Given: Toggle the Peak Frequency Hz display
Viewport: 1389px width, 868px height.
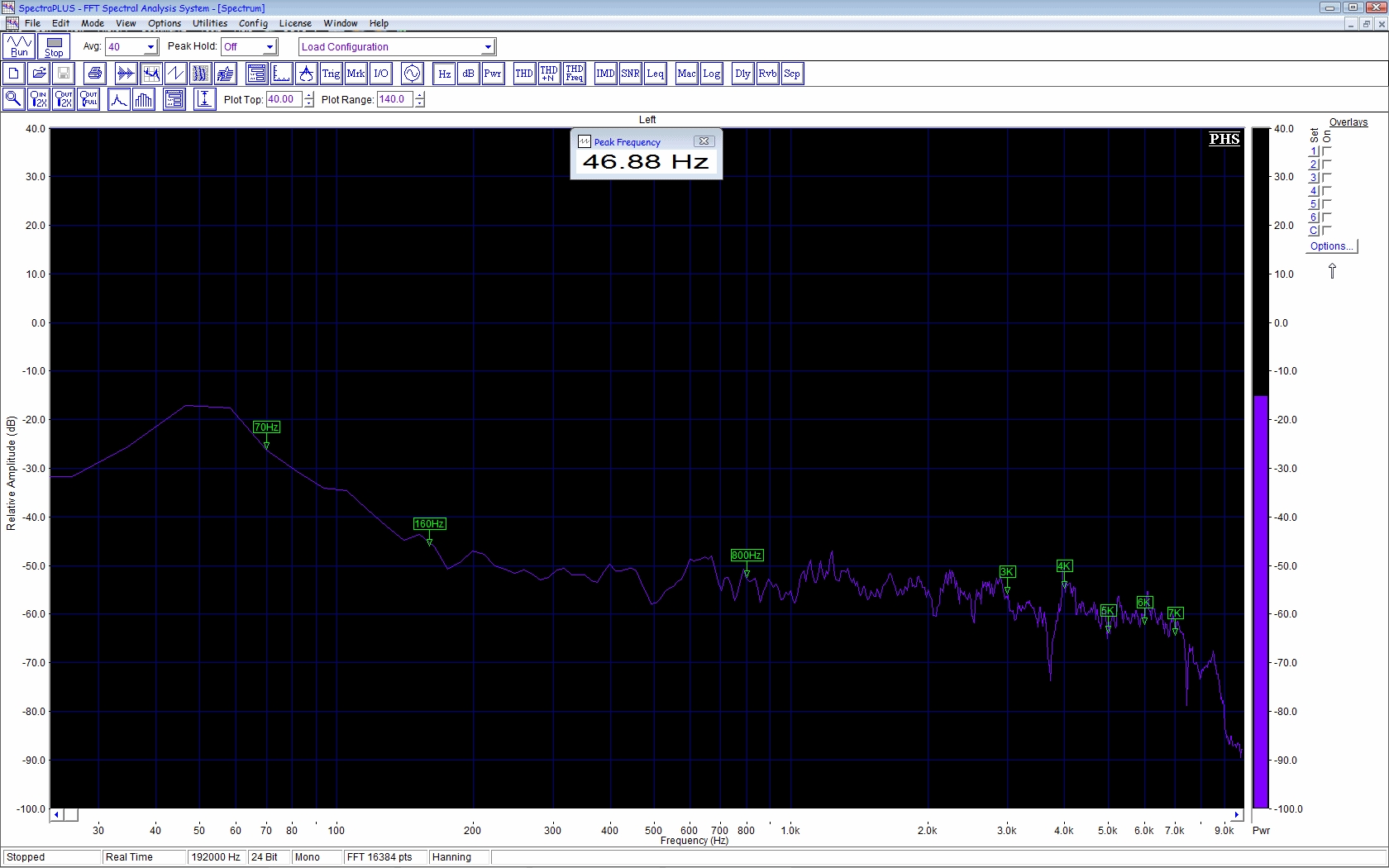Looking at the screenshot, I should click(x=445, y=74).
